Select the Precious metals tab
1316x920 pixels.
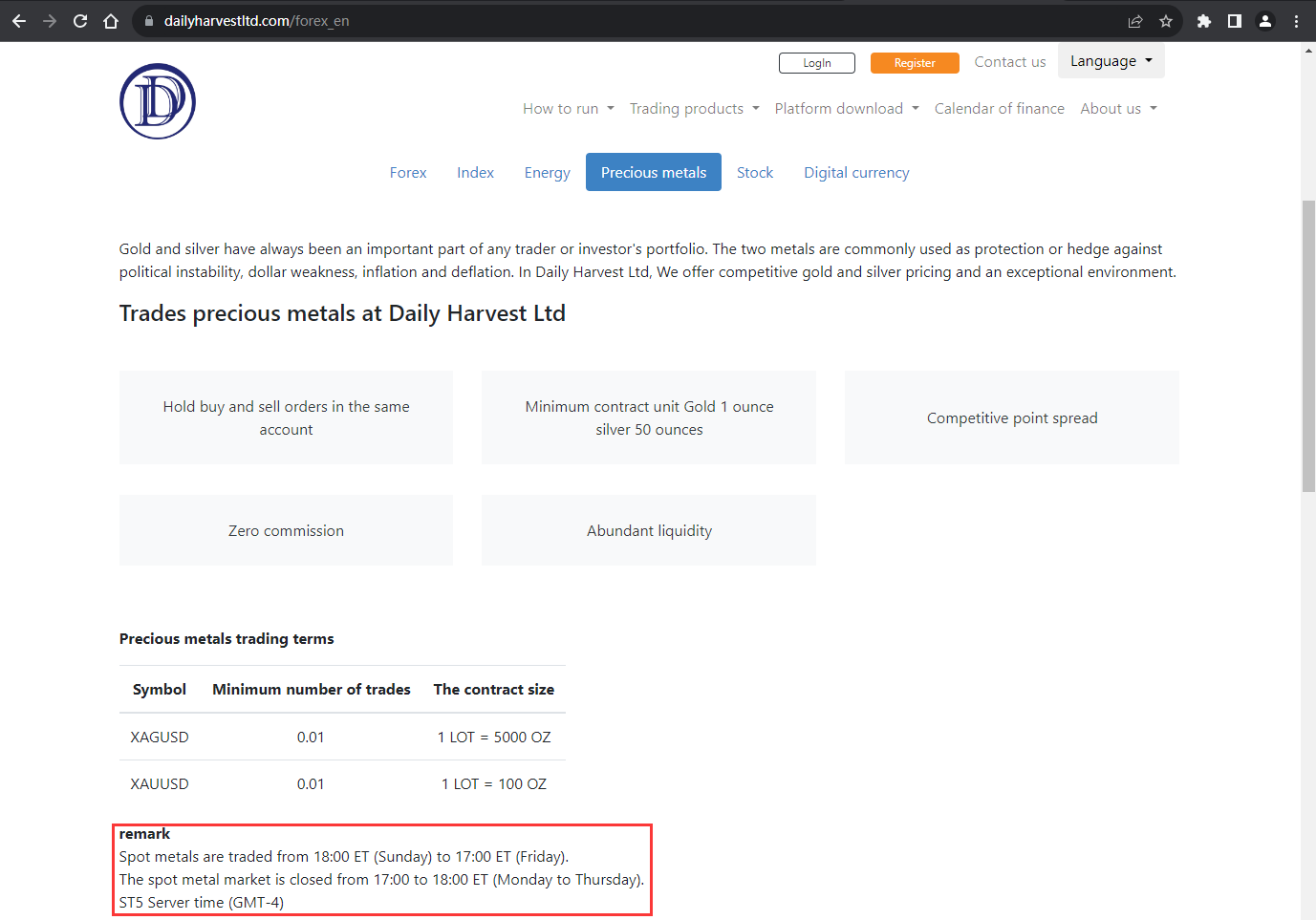pyautogui.click(x=654, y=173)
